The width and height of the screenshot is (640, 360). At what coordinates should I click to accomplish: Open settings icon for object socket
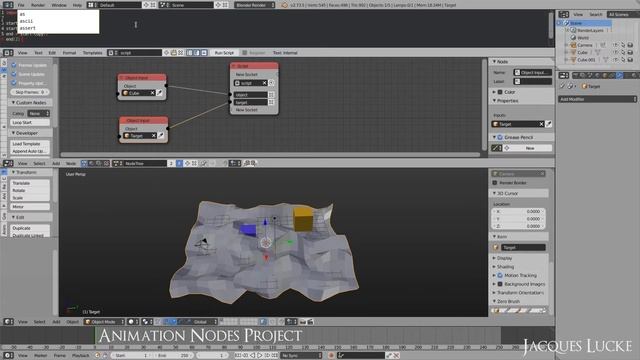point(271,95)
